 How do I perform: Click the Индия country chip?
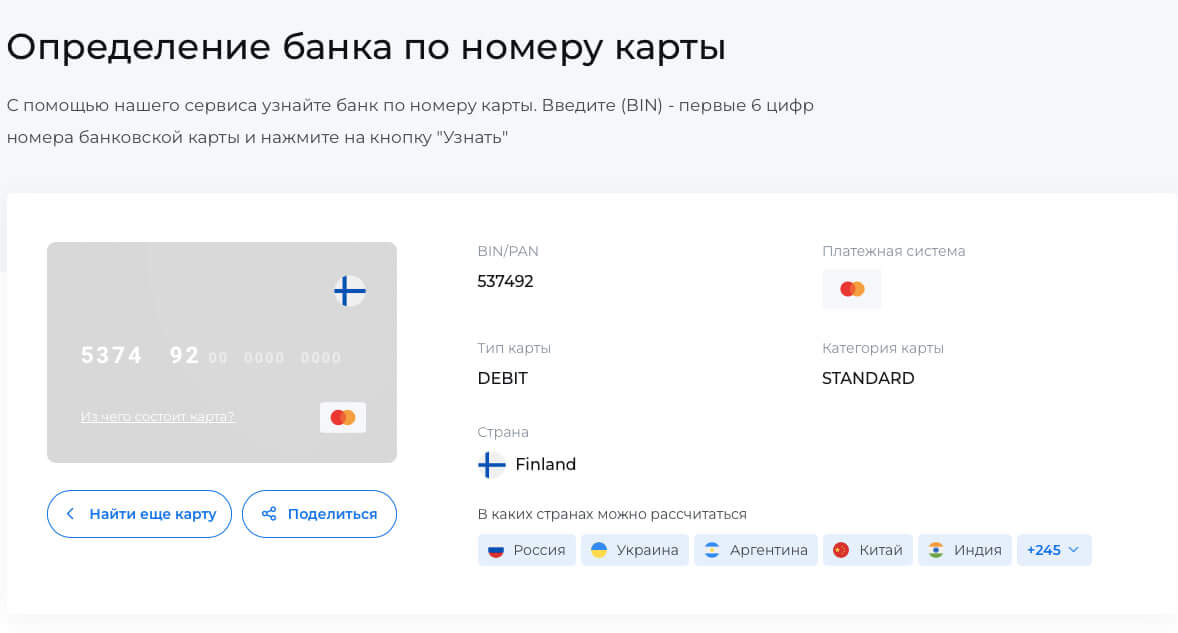point(965,549)
